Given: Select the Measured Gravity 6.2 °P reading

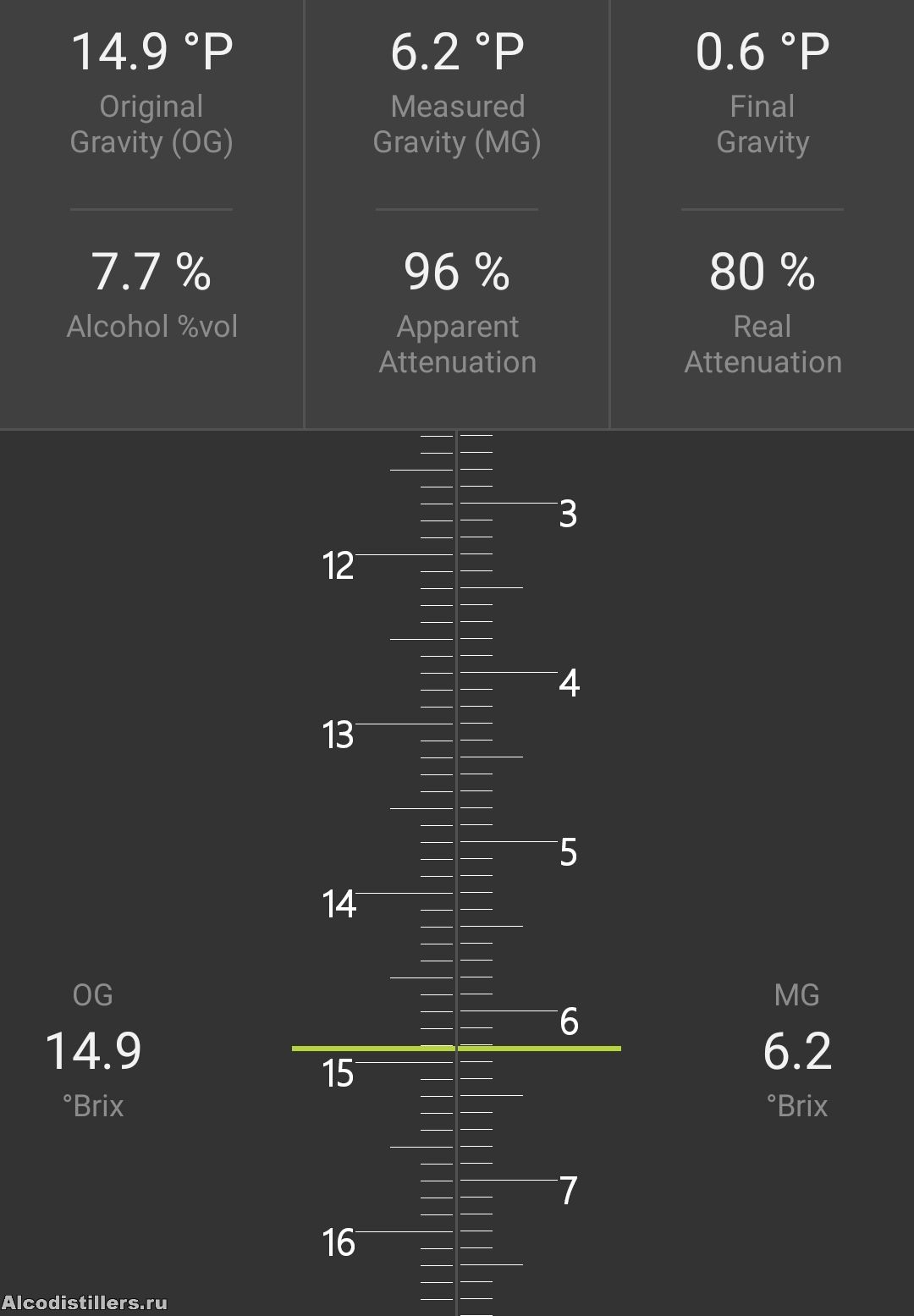Looking at the screenshot, I should (457, 52).
